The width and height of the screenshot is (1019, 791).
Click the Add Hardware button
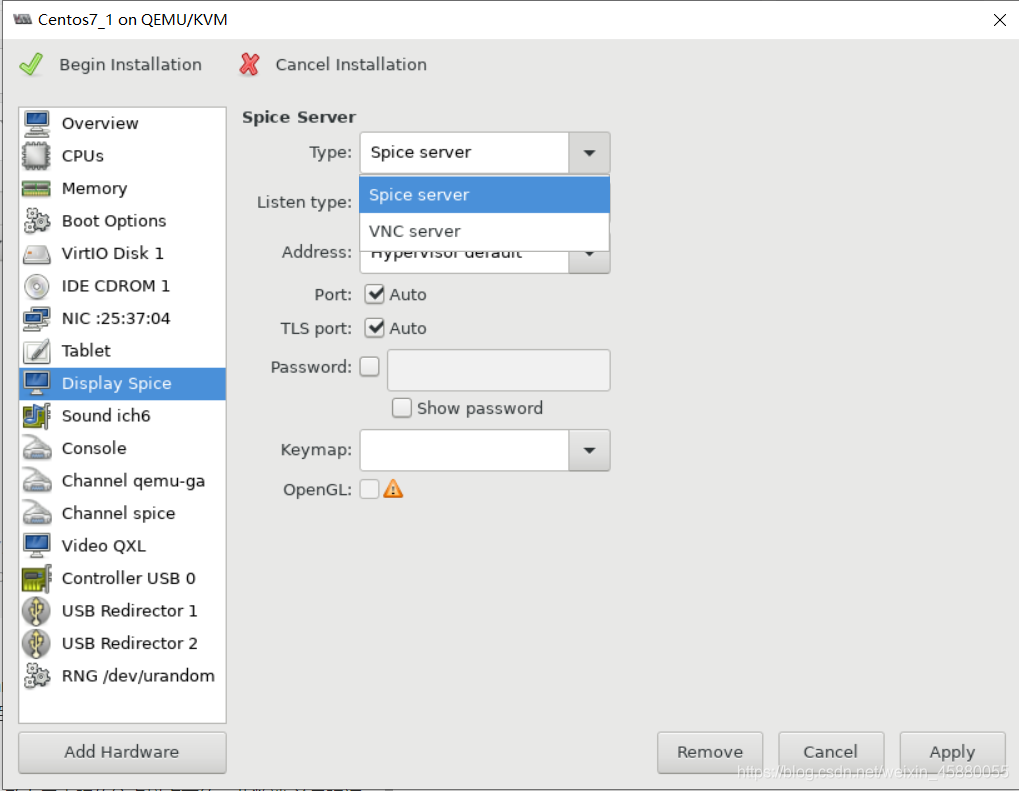tap(122, 752)
